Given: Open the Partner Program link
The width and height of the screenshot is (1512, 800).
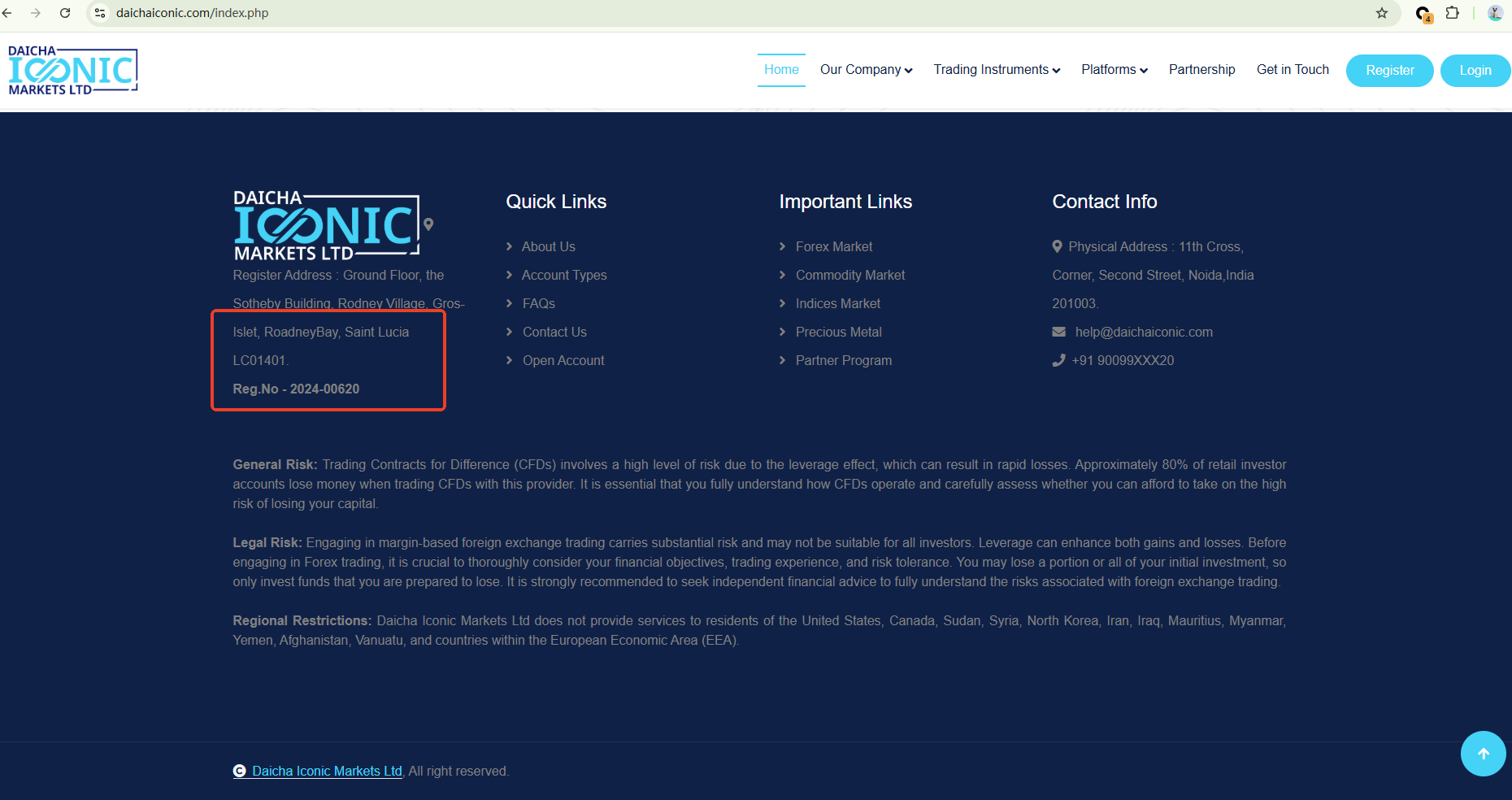Looking at the screenshot, I should pos(844,360).
